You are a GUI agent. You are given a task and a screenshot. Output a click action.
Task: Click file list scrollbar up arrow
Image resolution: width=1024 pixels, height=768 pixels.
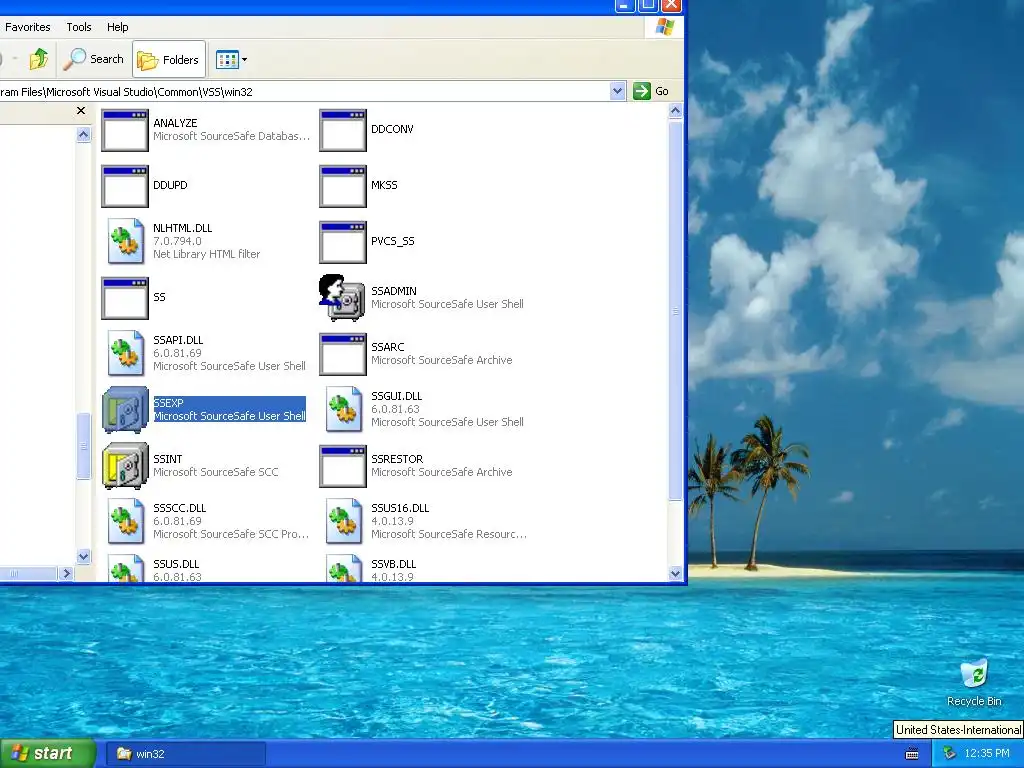tap(675, 111)
